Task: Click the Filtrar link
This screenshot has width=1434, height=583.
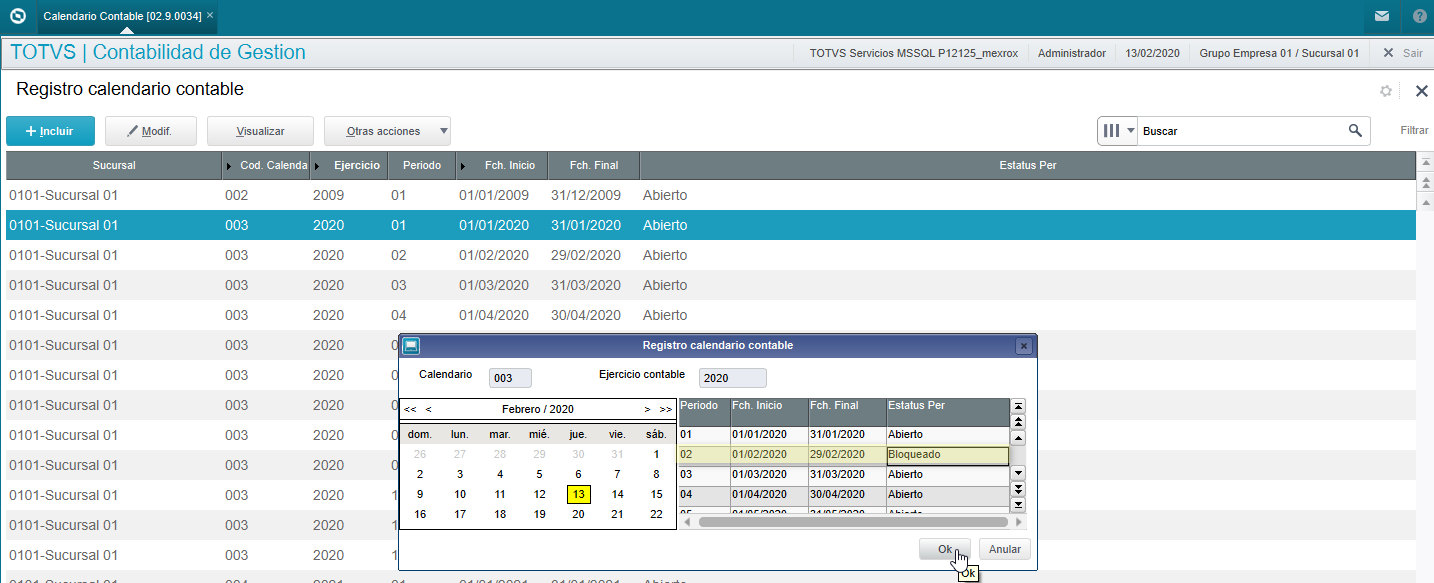Action: 1414,130
